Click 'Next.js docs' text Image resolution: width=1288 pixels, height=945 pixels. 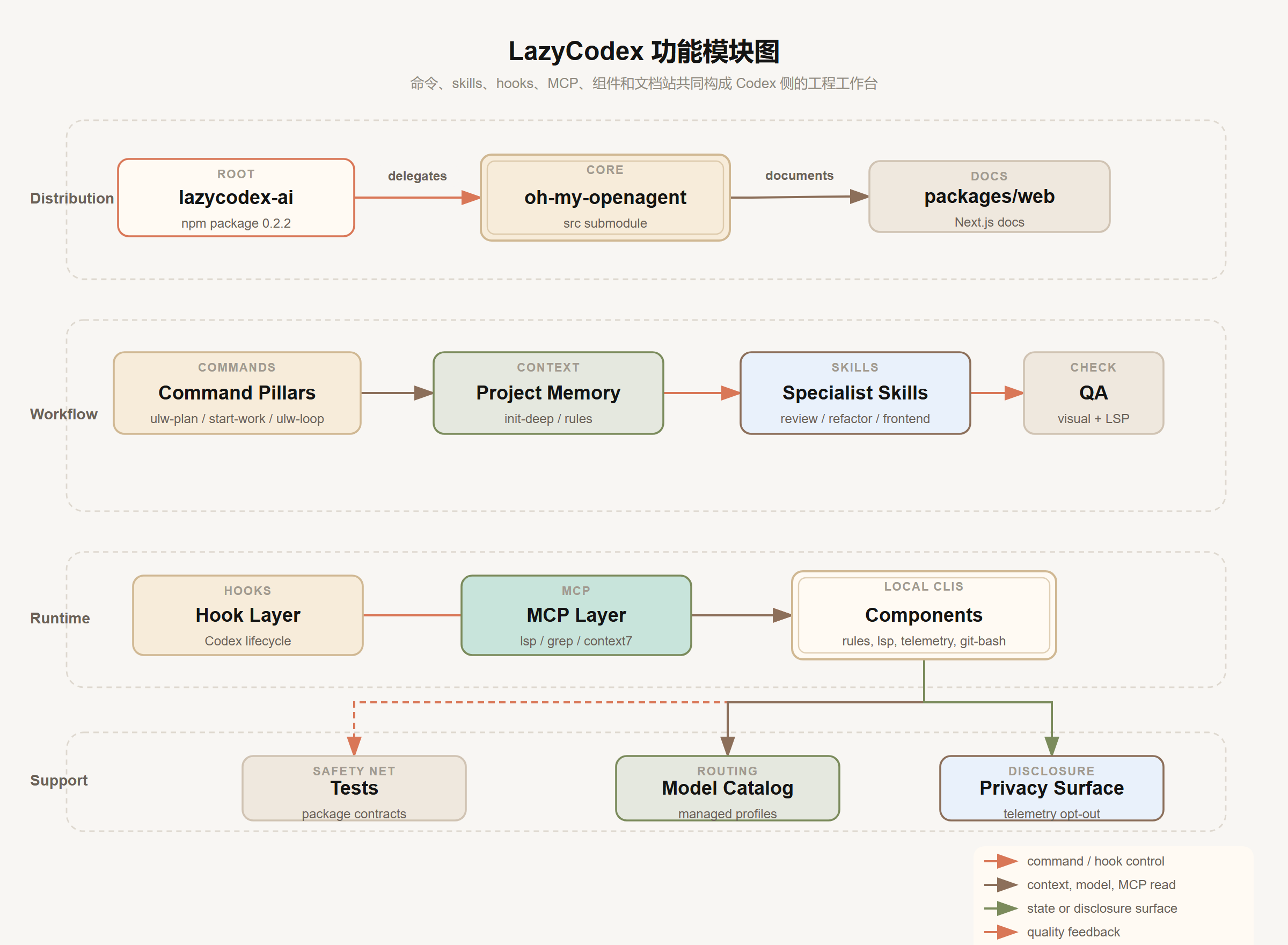(989, 222)
